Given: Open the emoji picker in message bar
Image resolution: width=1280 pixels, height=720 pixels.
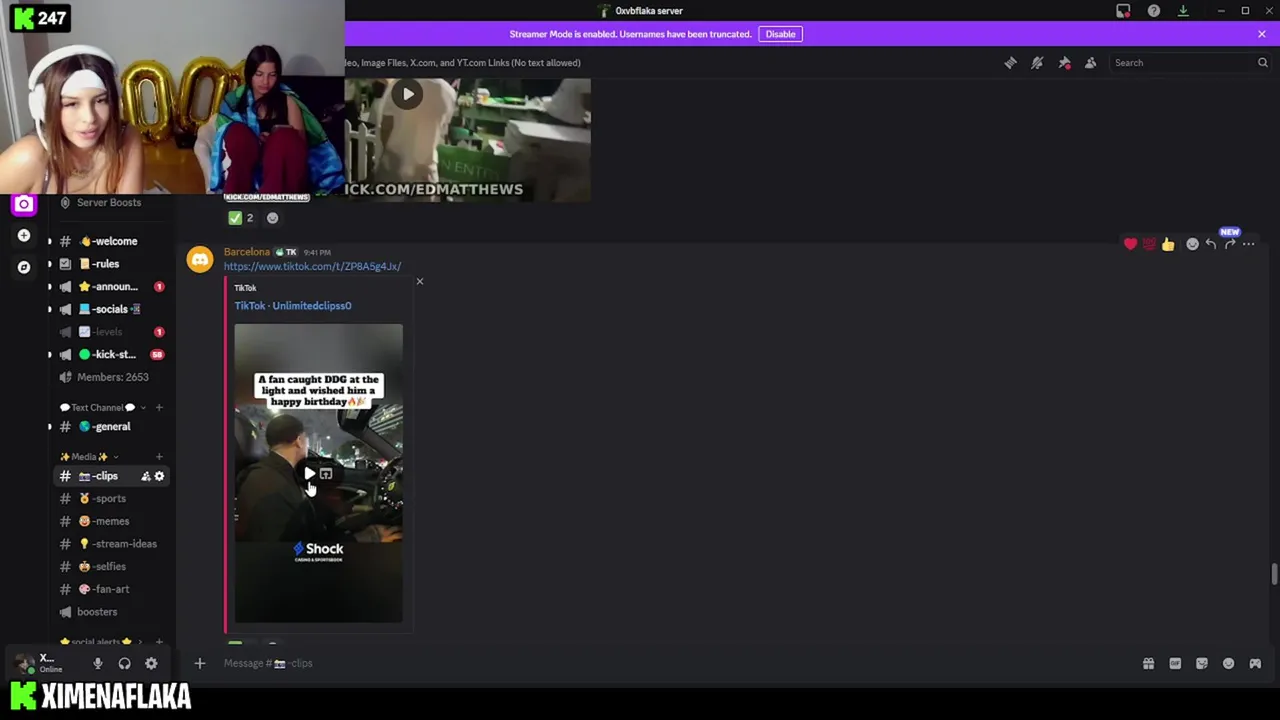Looking at the screenshot, I should [1228, 664].
